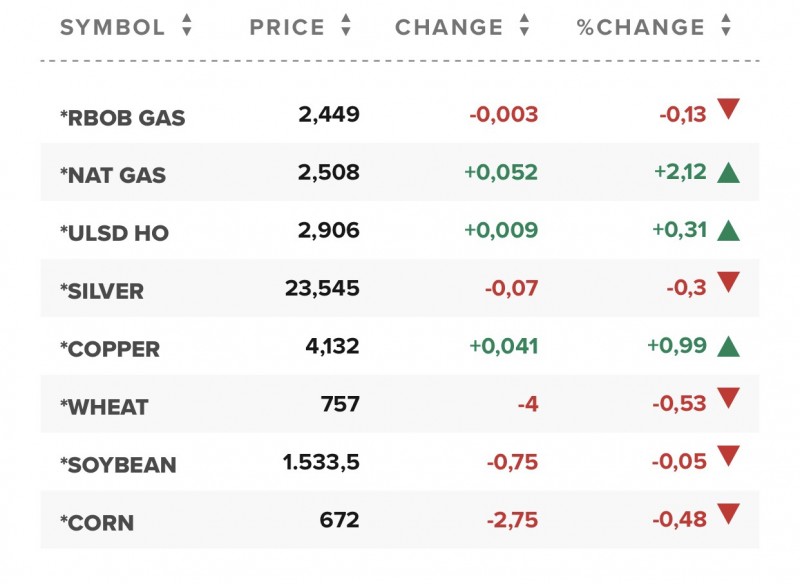Click the red down arrow for SILVER

[x=728, y=283]
